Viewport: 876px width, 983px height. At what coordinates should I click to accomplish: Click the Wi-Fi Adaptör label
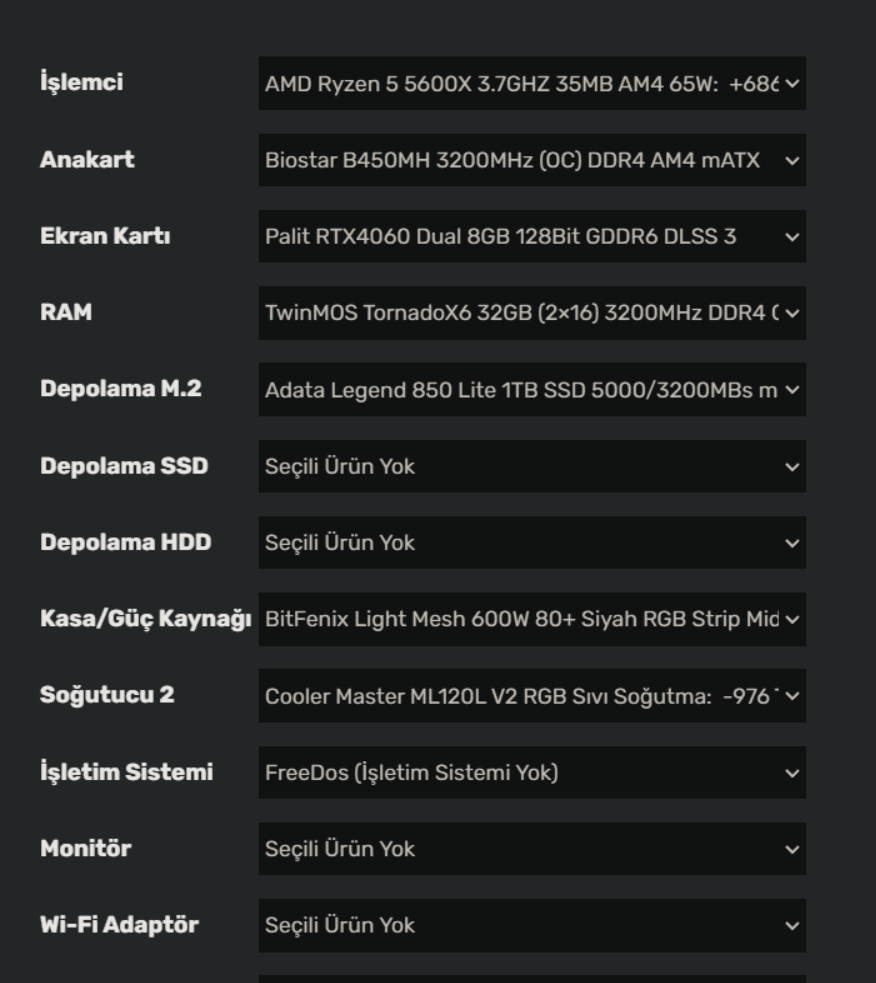[119, 926]
